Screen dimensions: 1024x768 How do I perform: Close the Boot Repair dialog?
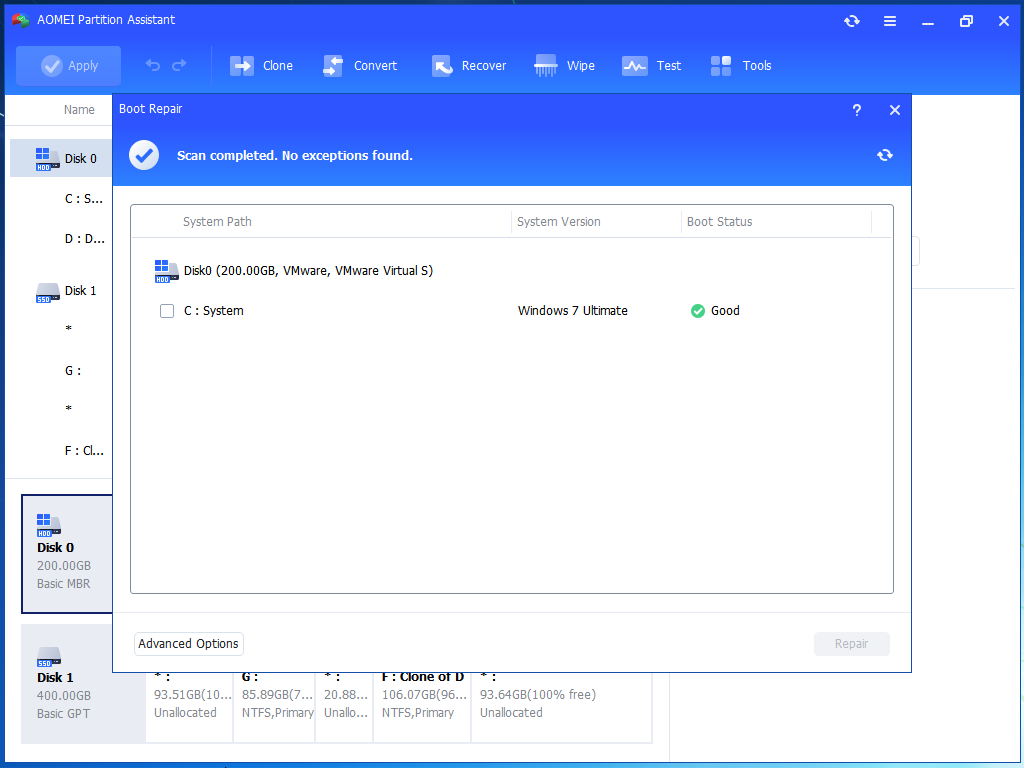tap(895, 110)
